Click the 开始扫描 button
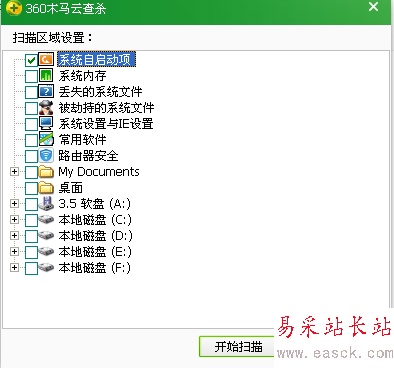This screenshot has height=368, width=394. (x=238, y=347)
